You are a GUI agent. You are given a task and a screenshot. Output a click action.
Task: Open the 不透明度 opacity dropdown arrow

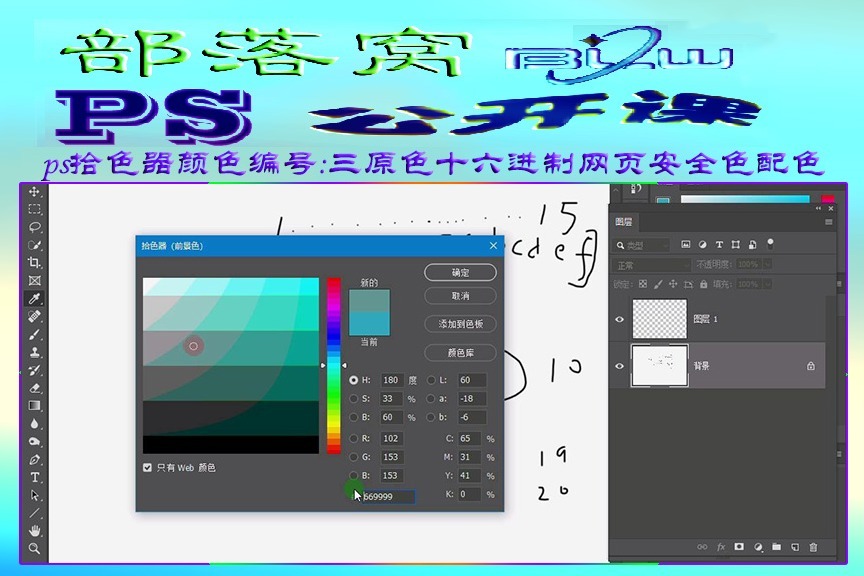(x=768, y=265)
